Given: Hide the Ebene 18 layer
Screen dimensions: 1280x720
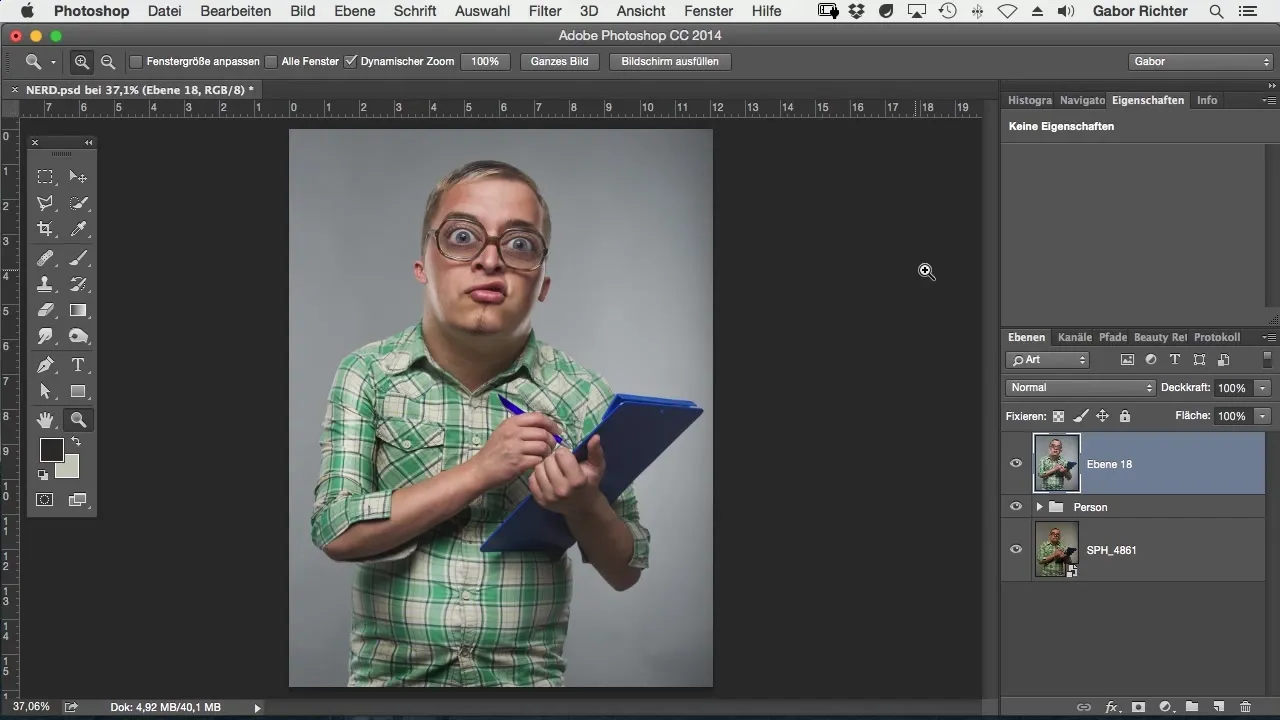Looking at the screenshot, I should [1016, 463].
